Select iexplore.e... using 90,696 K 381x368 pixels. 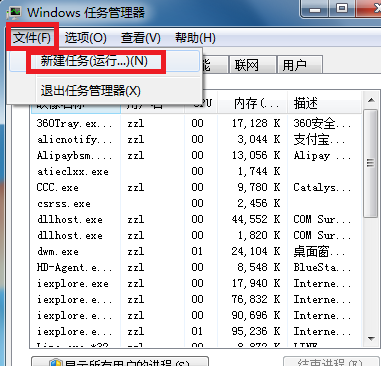tap(196, 315)
